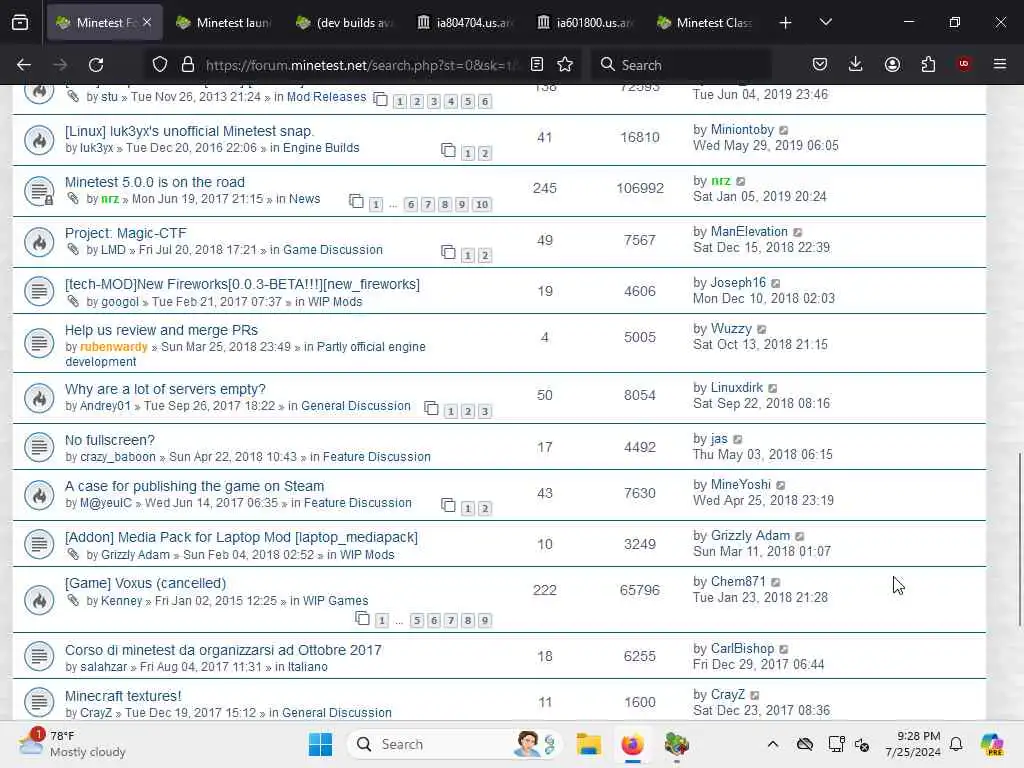Switch to ia804704.us.archive tab
This screenshot has height=768, width=1024.
464,23
